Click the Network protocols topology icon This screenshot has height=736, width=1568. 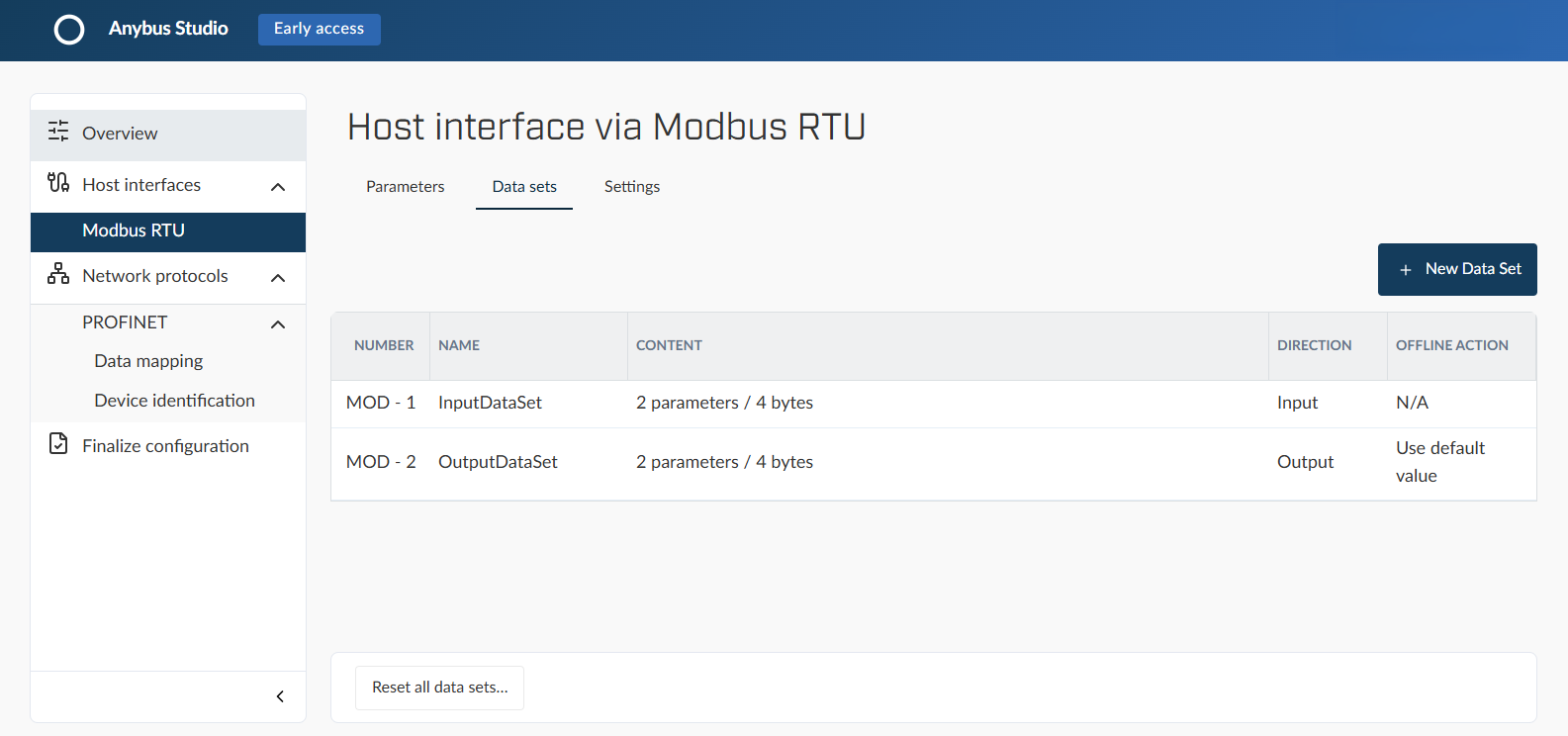pyautogui.click(x=58, y=273)
